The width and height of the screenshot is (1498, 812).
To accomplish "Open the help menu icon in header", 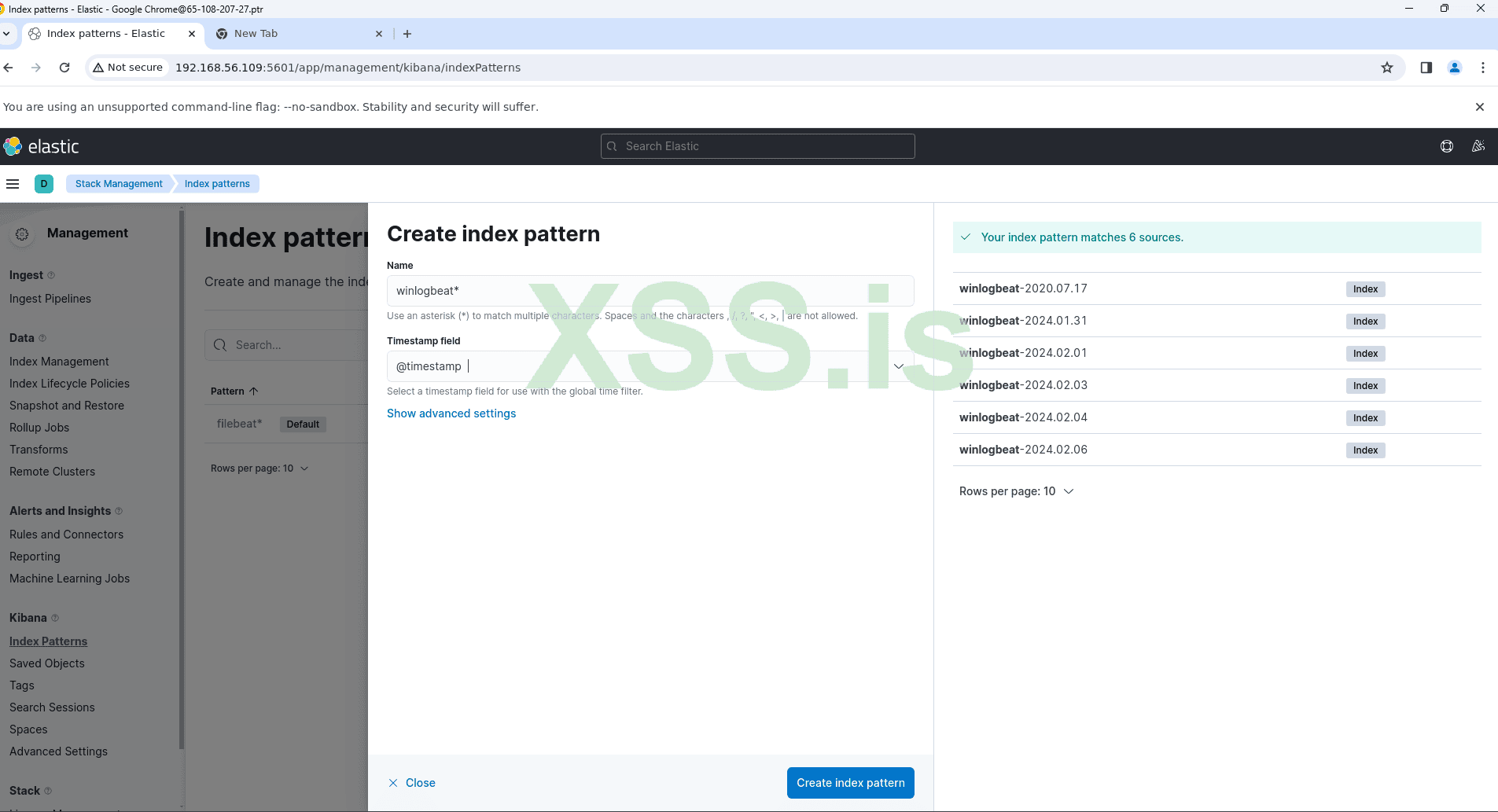I will click(x=1447, y=146).
